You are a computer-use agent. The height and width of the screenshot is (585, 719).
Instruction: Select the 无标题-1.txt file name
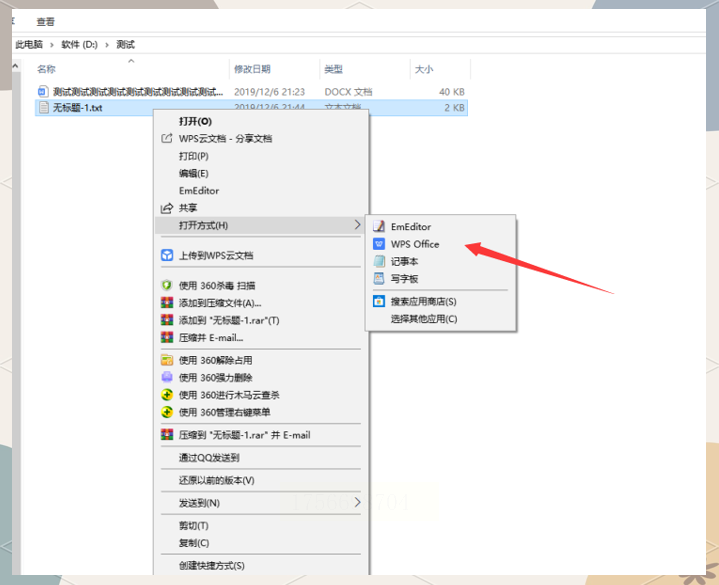77,108
